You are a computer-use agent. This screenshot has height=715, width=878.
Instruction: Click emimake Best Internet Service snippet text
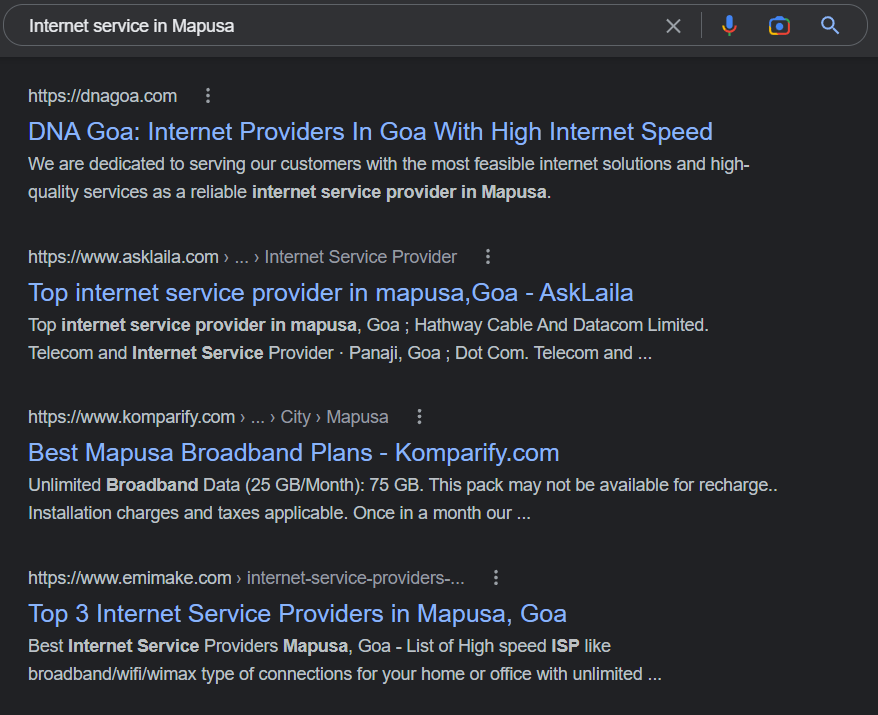pos(345,660)
